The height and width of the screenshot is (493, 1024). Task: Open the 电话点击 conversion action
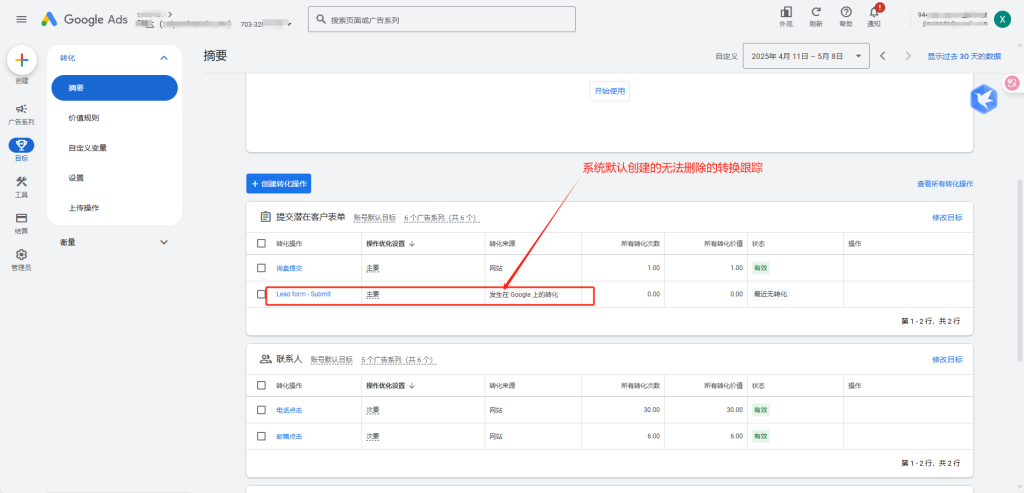click(x=289, y=410)
